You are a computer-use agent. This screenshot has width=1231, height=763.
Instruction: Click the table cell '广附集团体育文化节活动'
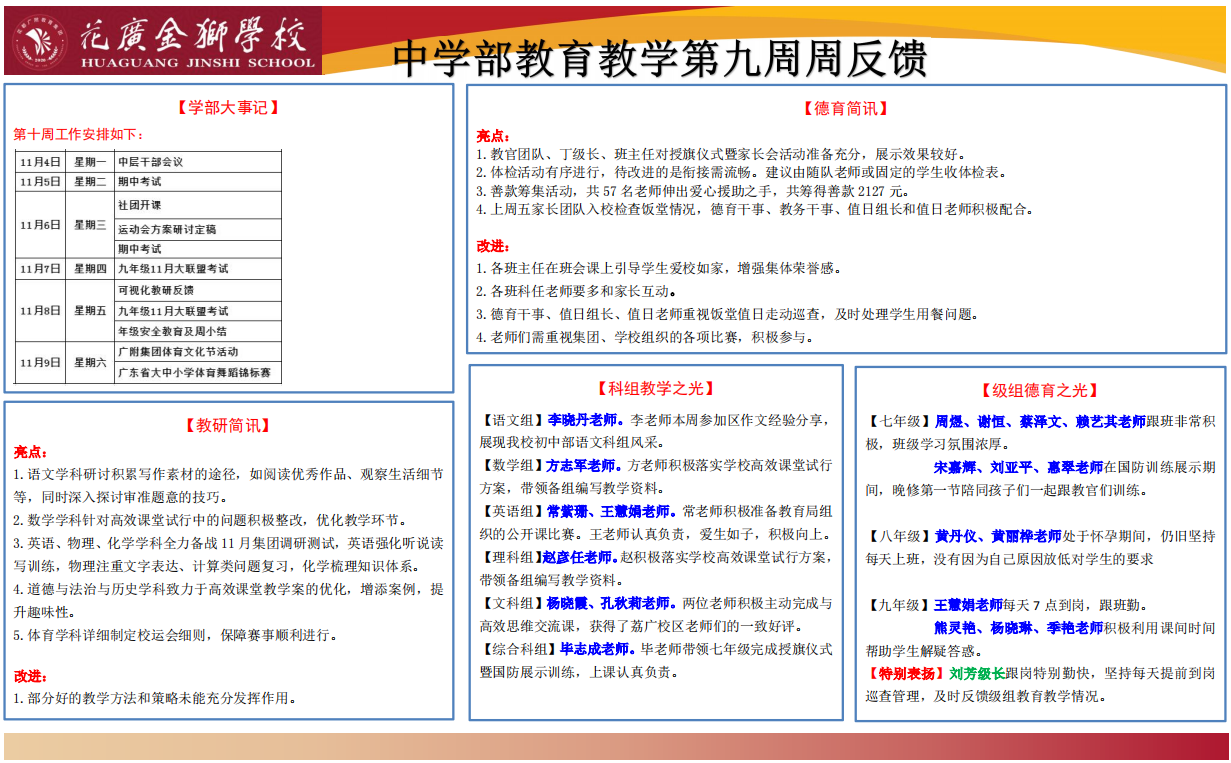point(197,352)
